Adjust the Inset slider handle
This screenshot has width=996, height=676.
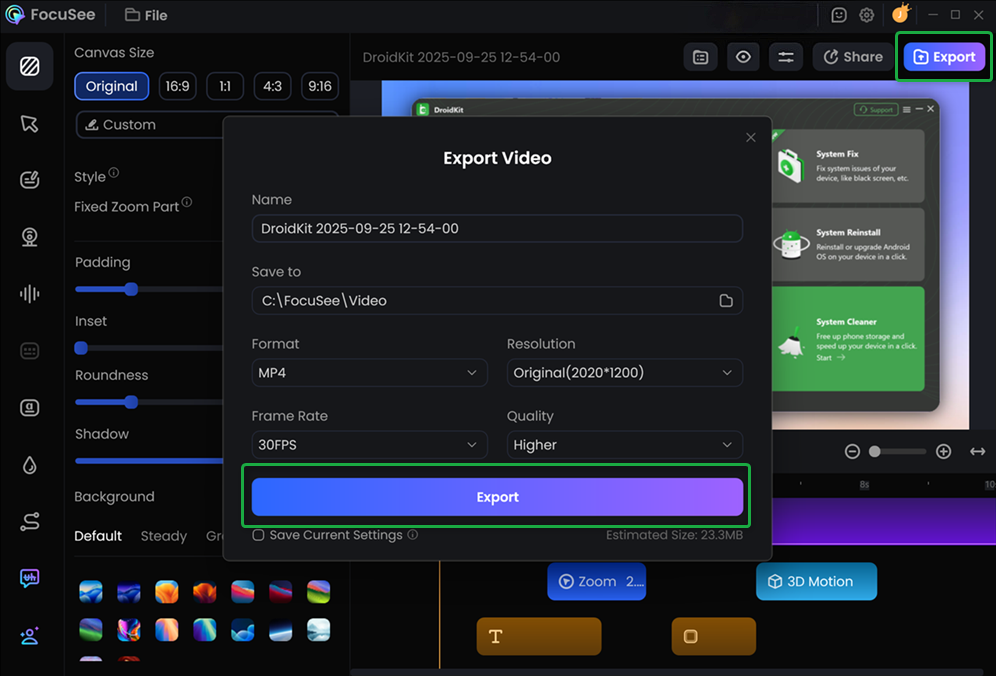(81, 348)
